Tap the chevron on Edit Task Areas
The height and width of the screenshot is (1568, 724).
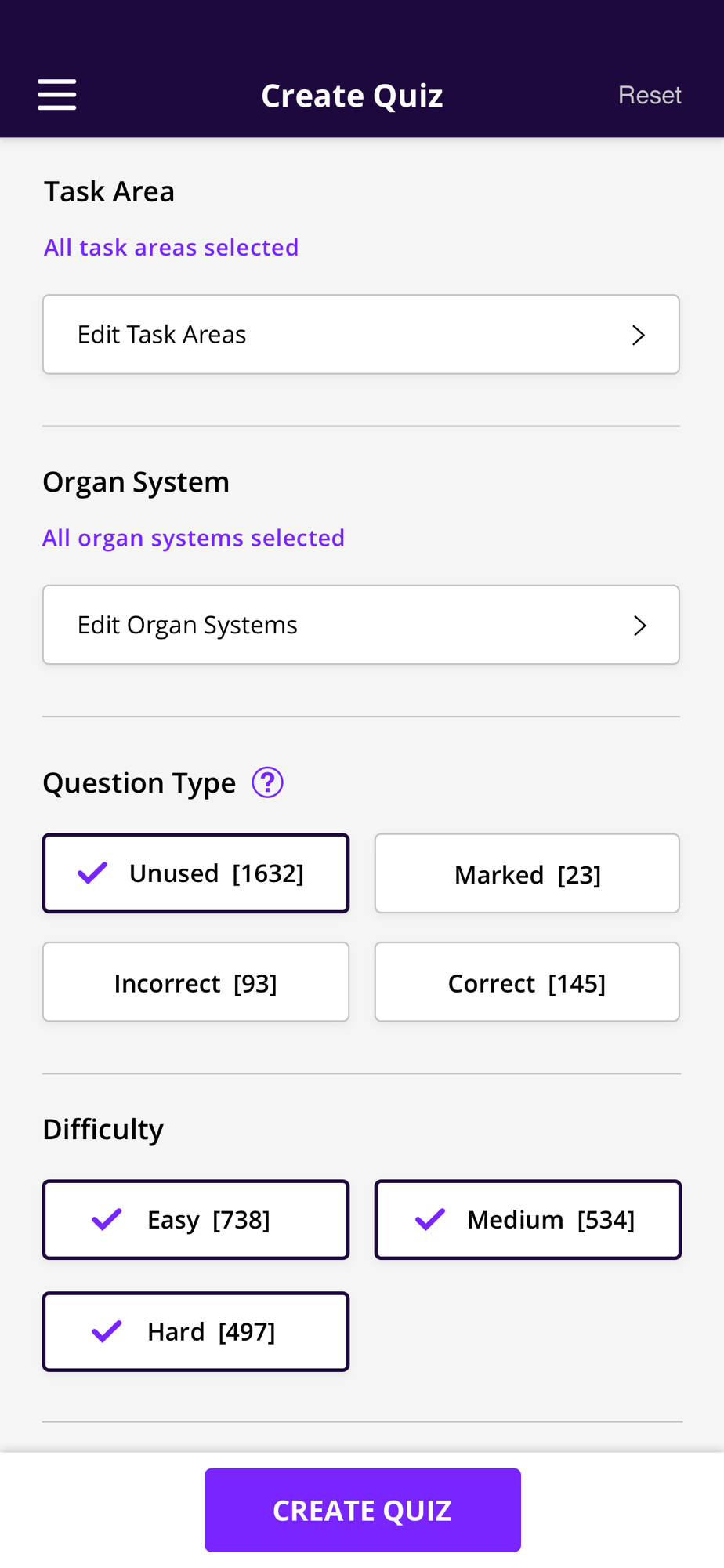(x=639, y=335)
